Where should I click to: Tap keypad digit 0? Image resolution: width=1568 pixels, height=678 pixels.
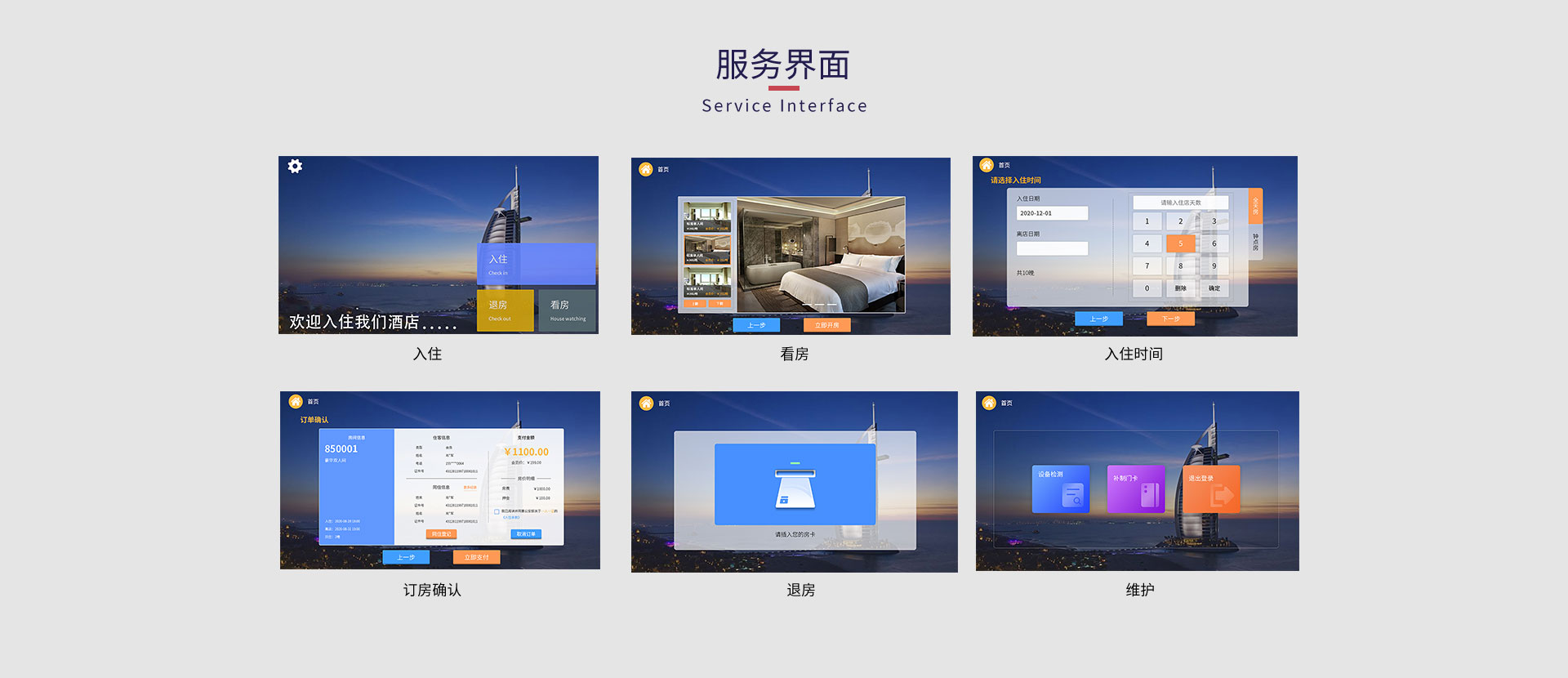[1147, 288]
